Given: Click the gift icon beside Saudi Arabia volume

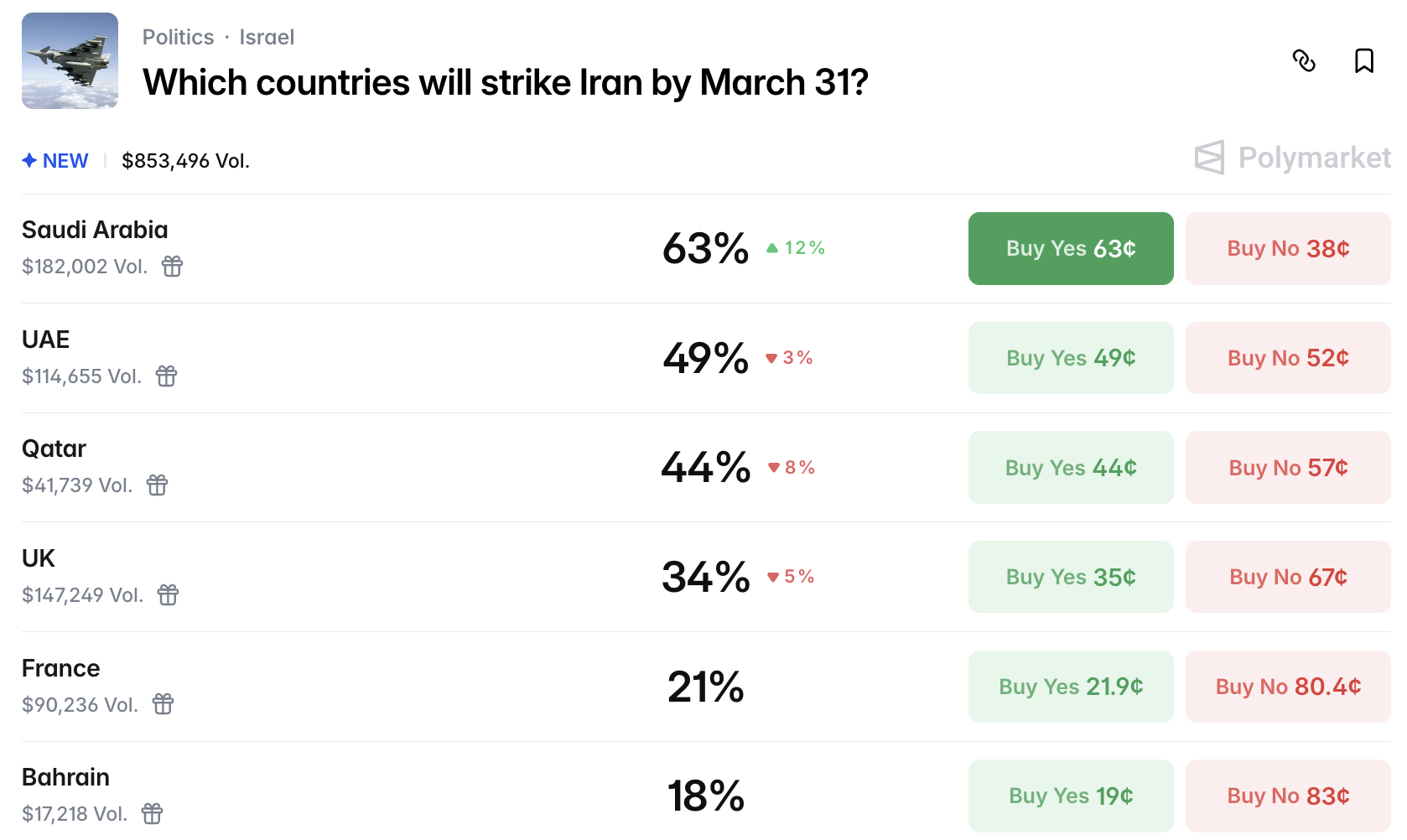Looking at the screenshot, I should click(x=173, y=267).
